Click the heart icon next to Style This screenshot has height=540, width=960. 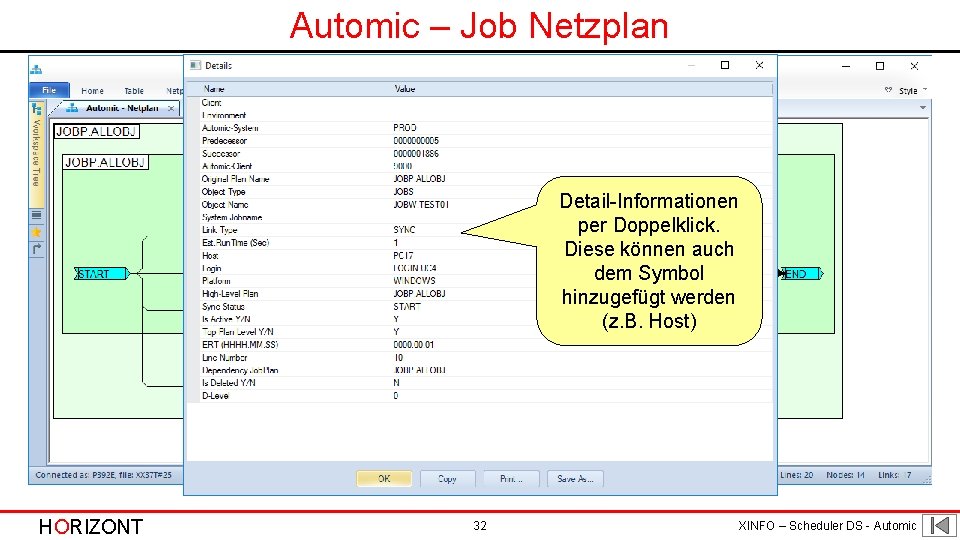pos(888,90)
